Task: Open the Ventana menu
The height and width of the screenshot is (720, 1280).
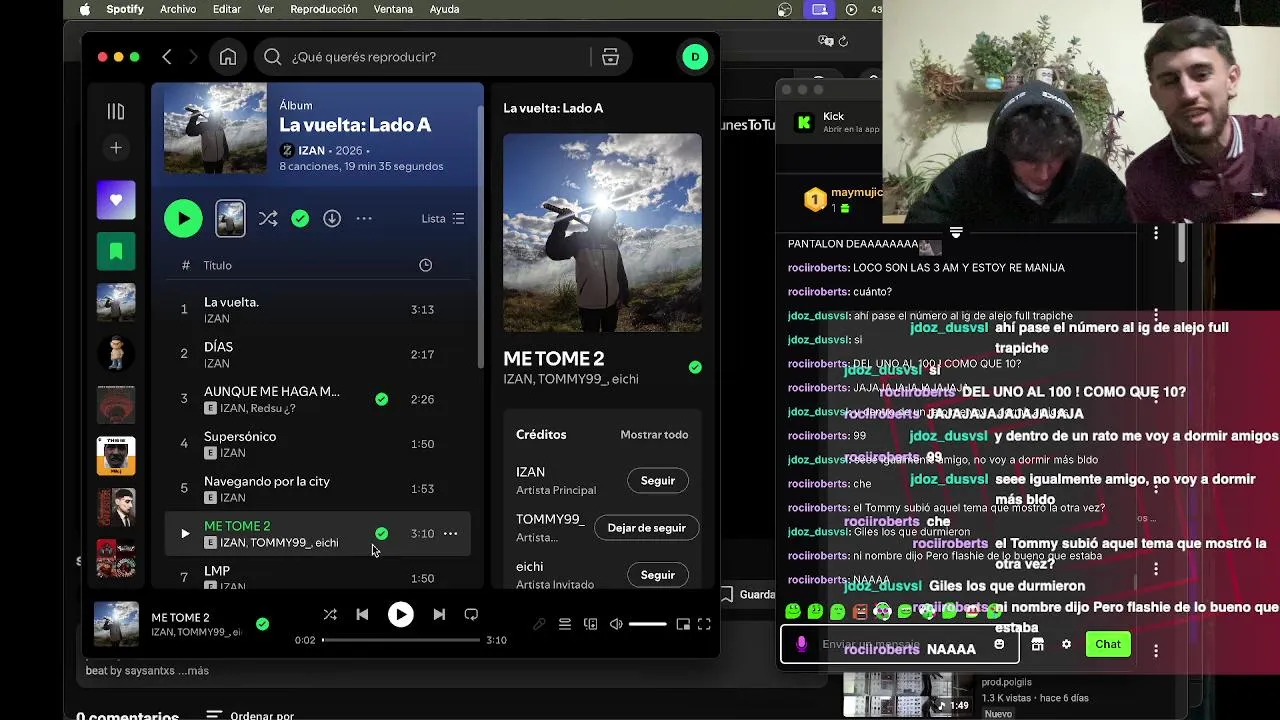Action: coord(393,9)
